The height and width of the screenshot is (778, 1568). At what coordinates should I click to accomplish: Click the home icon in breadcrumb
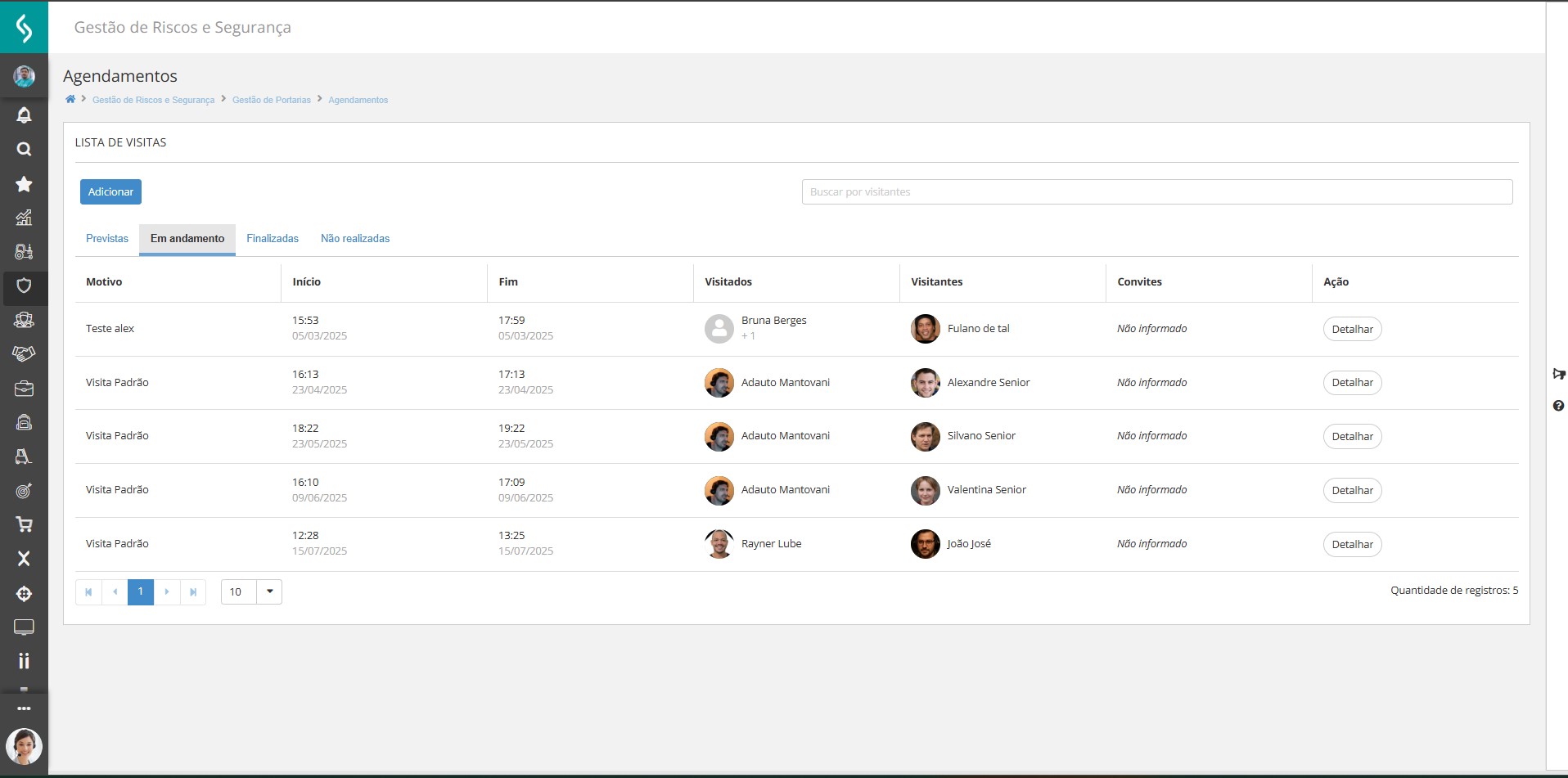(70, 100)
